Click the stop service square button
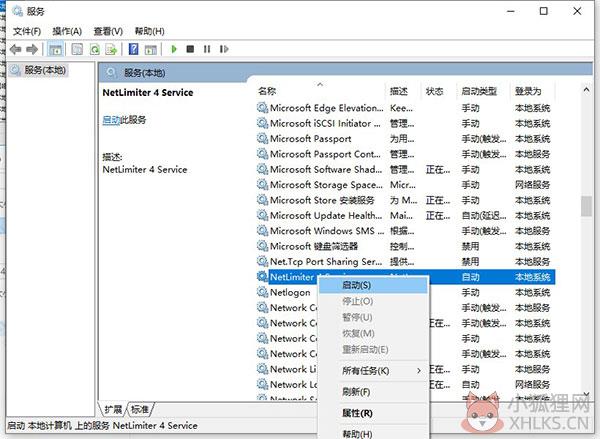Screen dimensions: 600x439 [x=190, y=49]
